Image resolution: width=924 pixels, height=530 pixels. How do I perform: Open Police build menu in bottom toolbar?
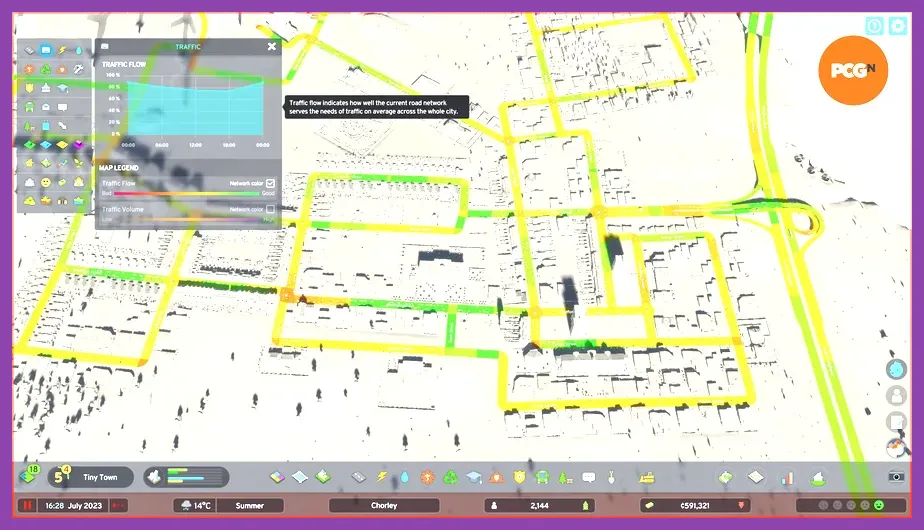[519, 476]
